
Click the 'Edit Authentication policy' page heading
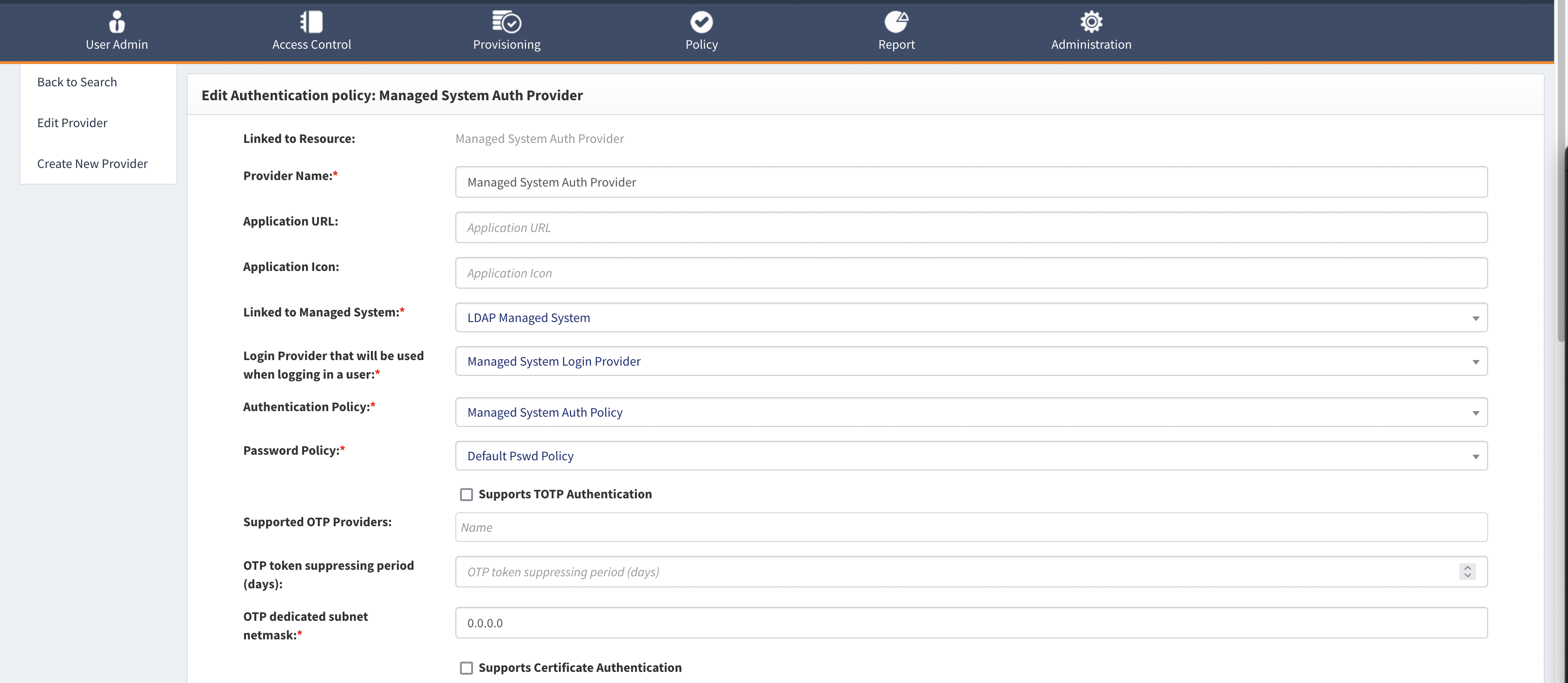coord(392,96)
